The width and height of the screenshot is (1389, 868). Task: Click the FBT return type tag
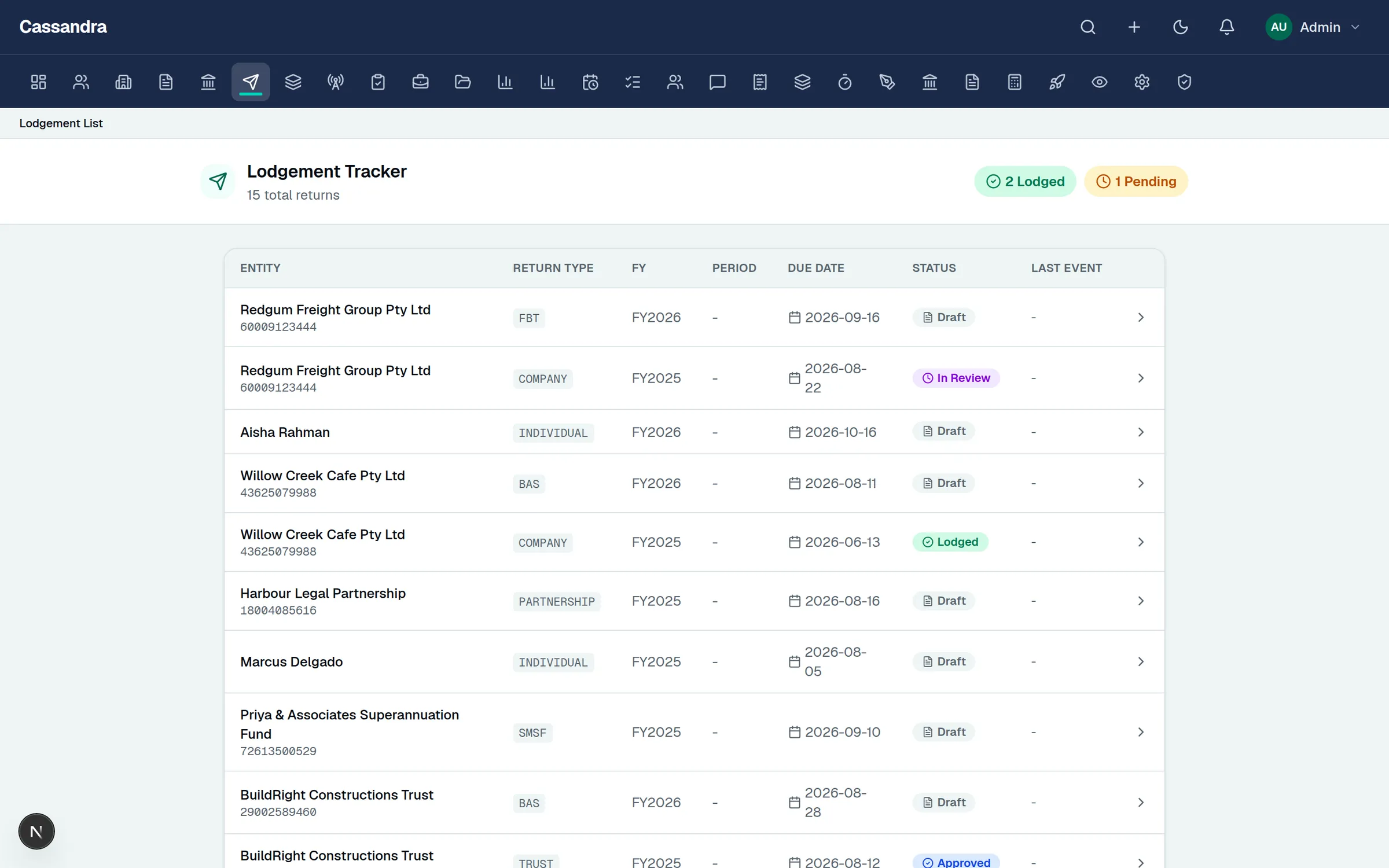point(529,318)
